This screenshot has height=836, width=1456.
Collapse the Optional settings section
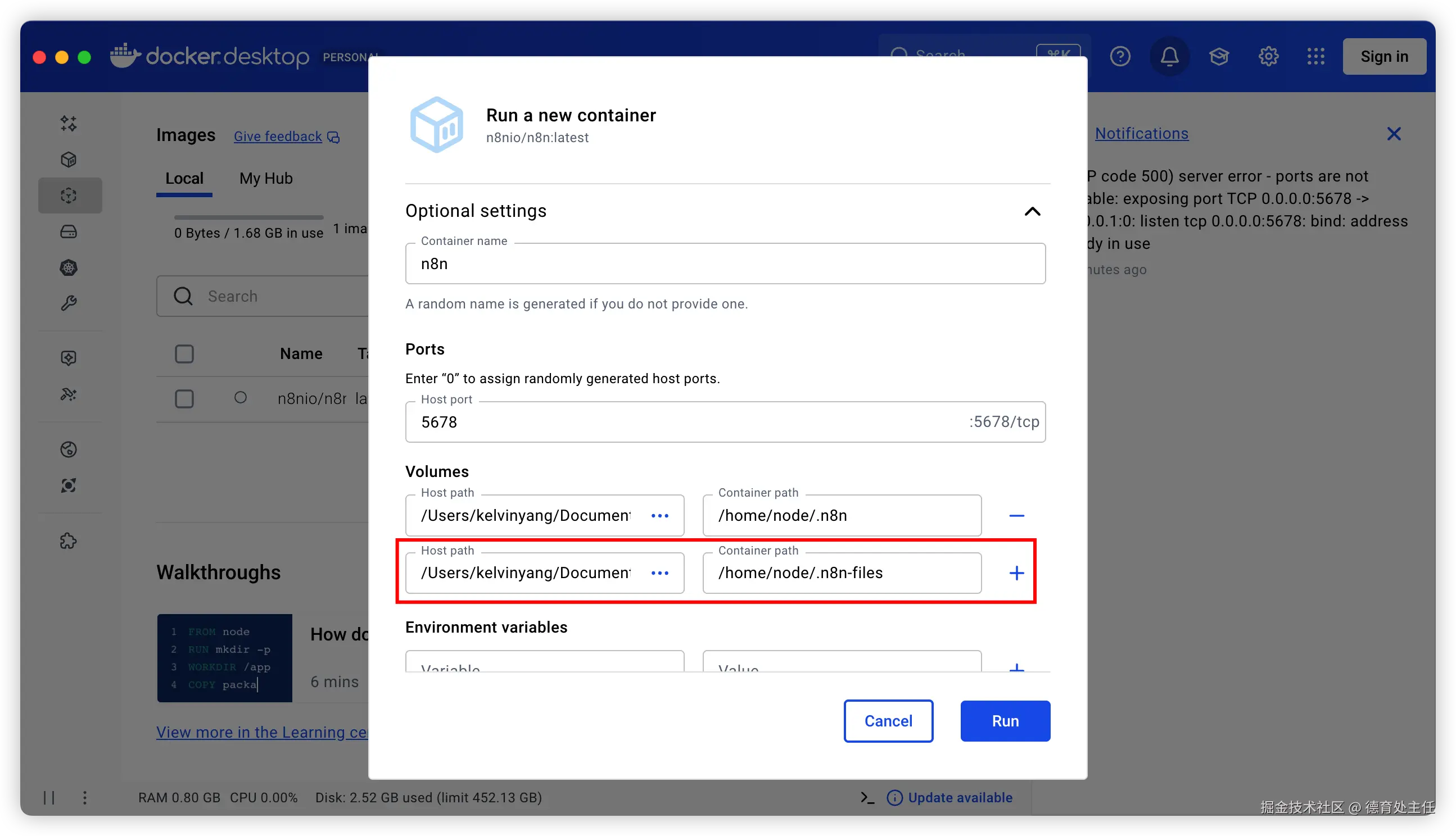pos(1032,211)
